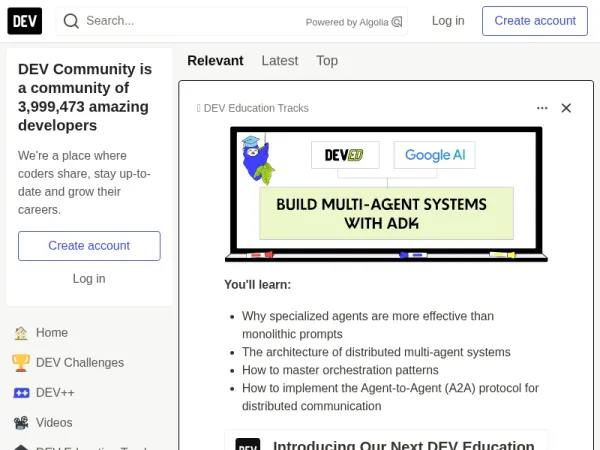Open the Build Multi-Agent Systems banner image
The height and width of the screenshot is (450, 600).
click(386, 194)
